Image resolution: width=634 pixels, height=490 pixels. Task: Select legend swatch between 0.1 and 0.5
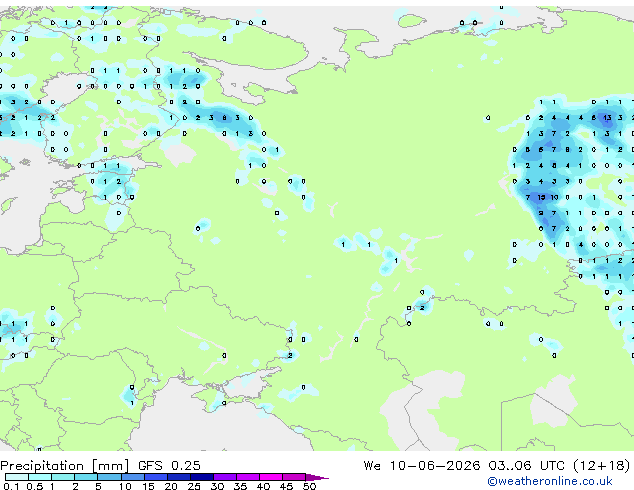pos(17,477)
